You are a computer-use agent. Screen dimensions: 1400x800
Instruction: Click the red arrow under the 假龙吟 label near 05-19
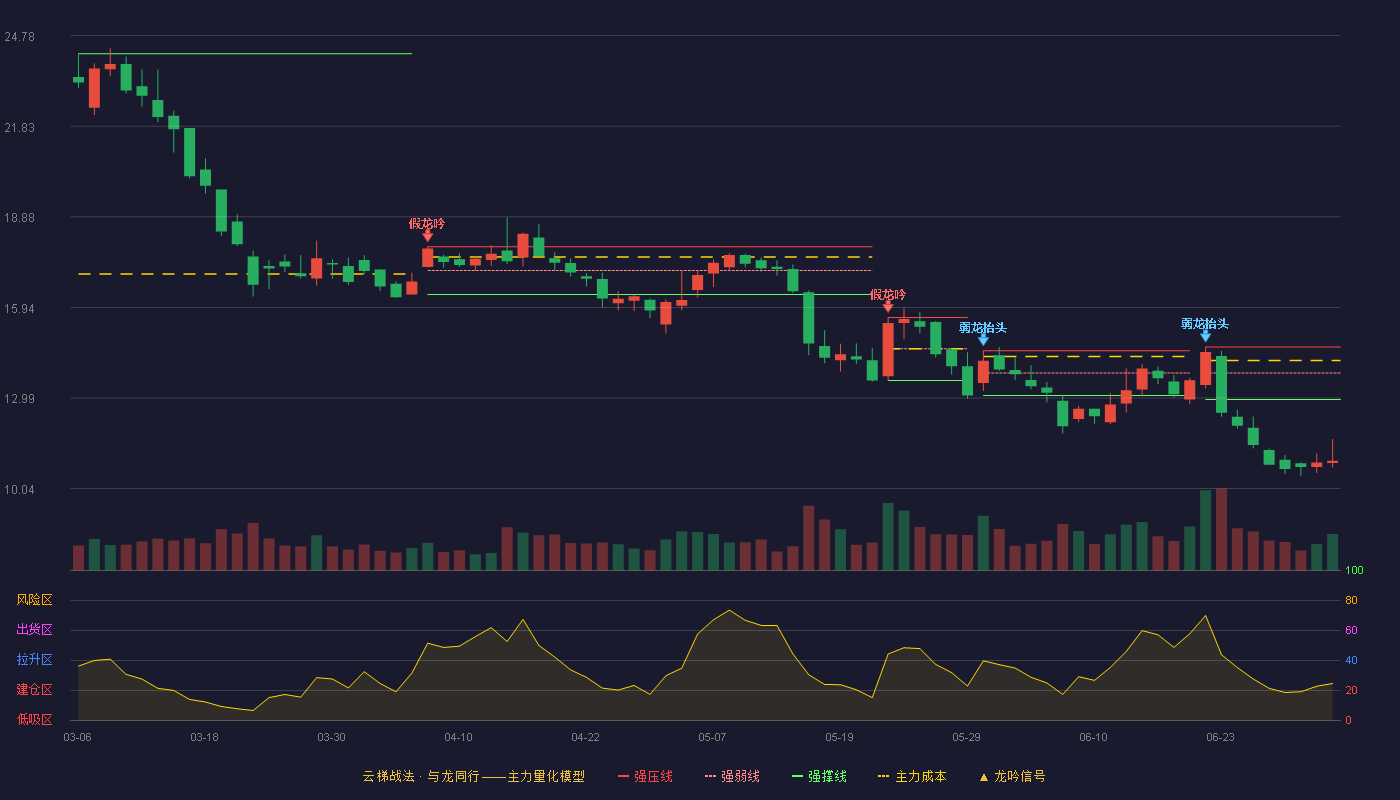point(888,307)
